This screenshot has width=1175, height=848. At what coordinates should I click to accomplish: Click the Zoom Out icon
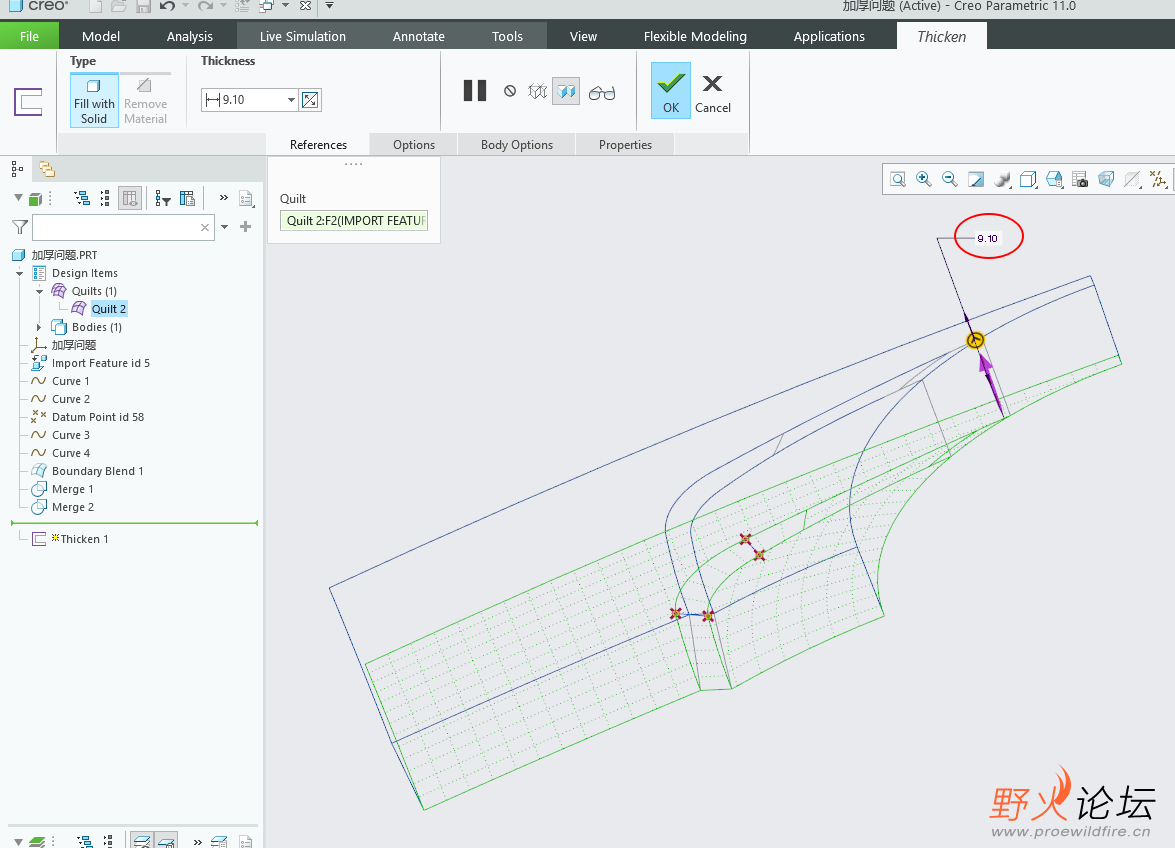click(x=949, y=179)
